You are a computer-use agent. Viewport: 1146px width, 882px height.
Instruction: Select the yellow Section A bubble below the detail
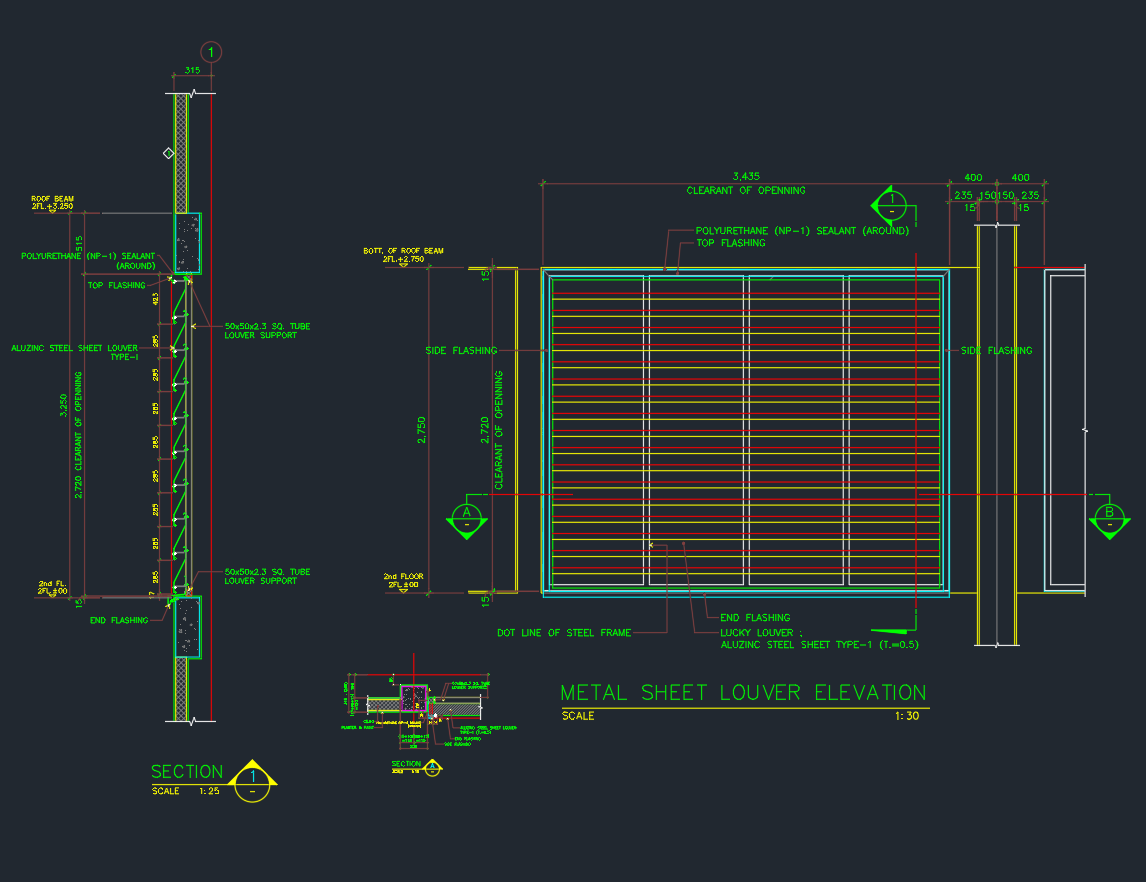(430, 765)
